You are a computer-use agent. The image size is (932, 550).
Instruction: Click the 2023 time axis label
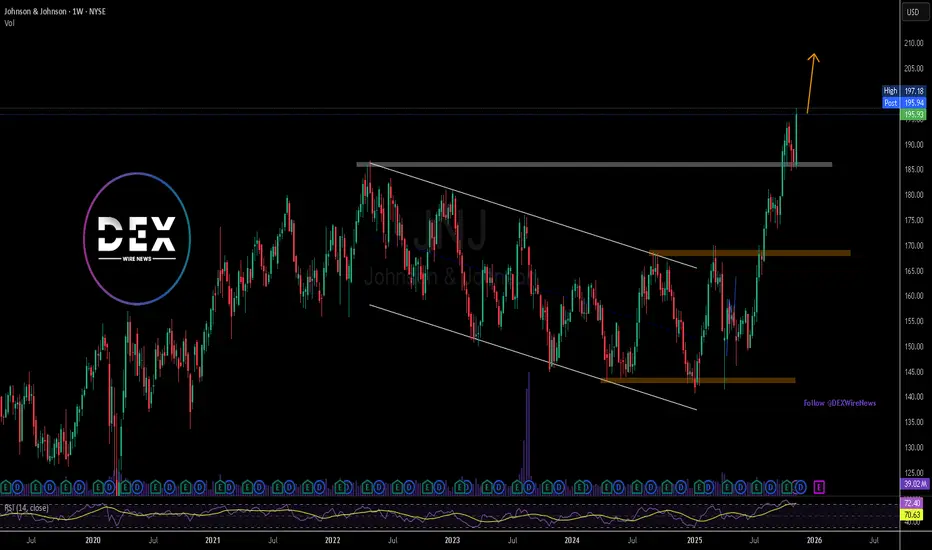pyautogui.click(x=452, y=540)
